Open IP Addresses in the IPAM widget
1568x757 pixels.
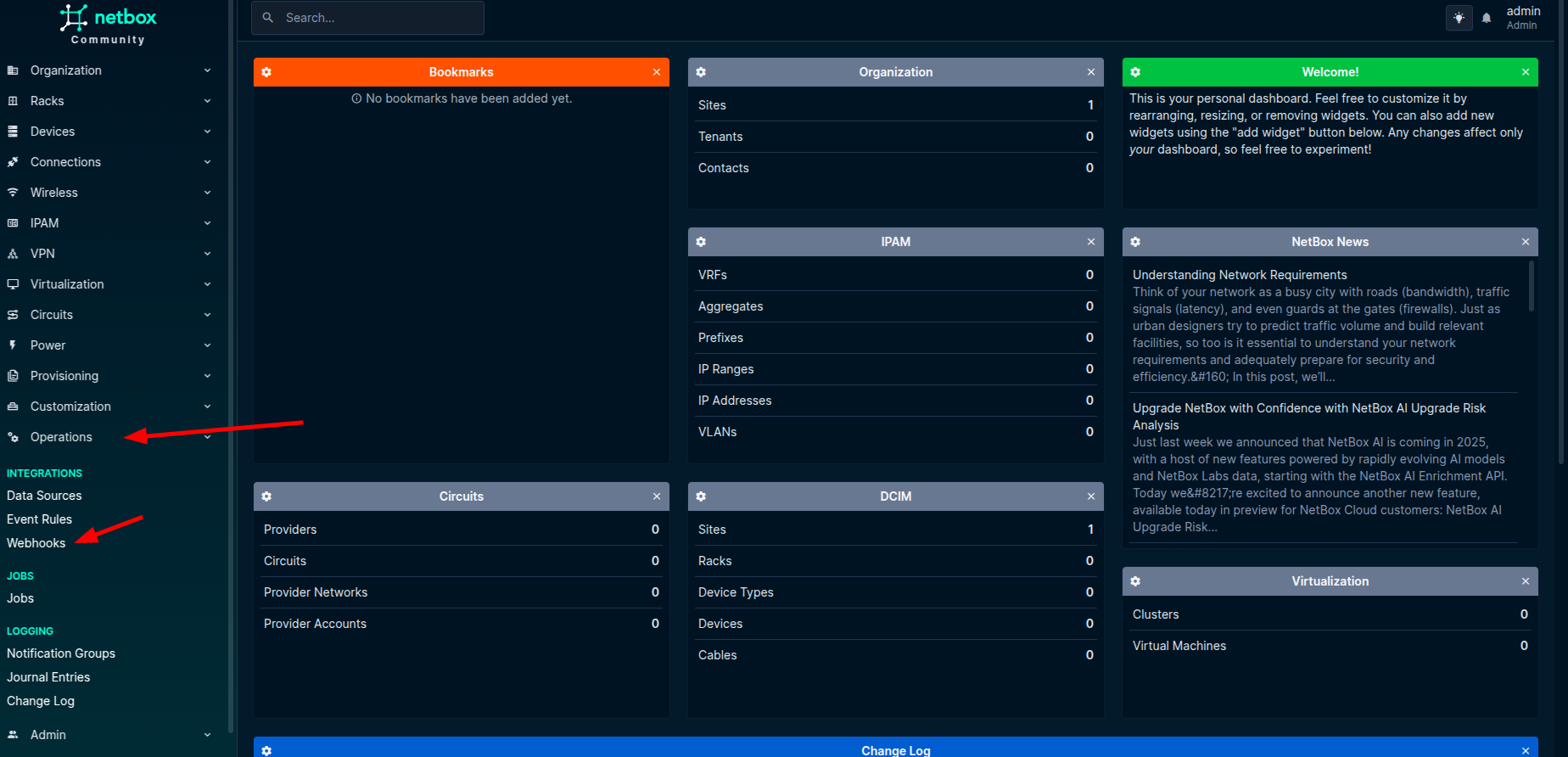pos(735,401)
